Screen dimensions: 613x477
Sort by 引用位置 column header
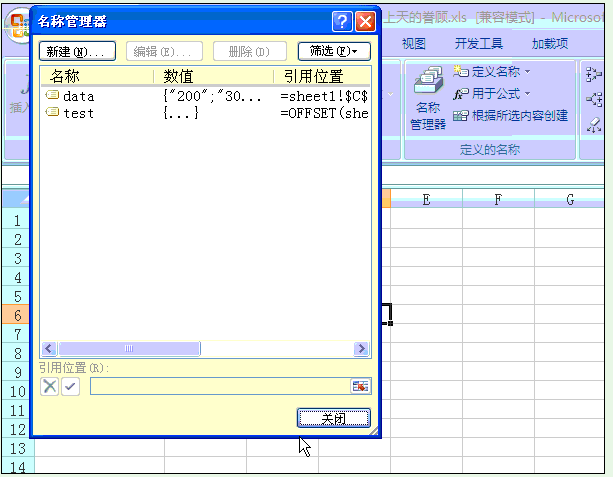point(321,76)
